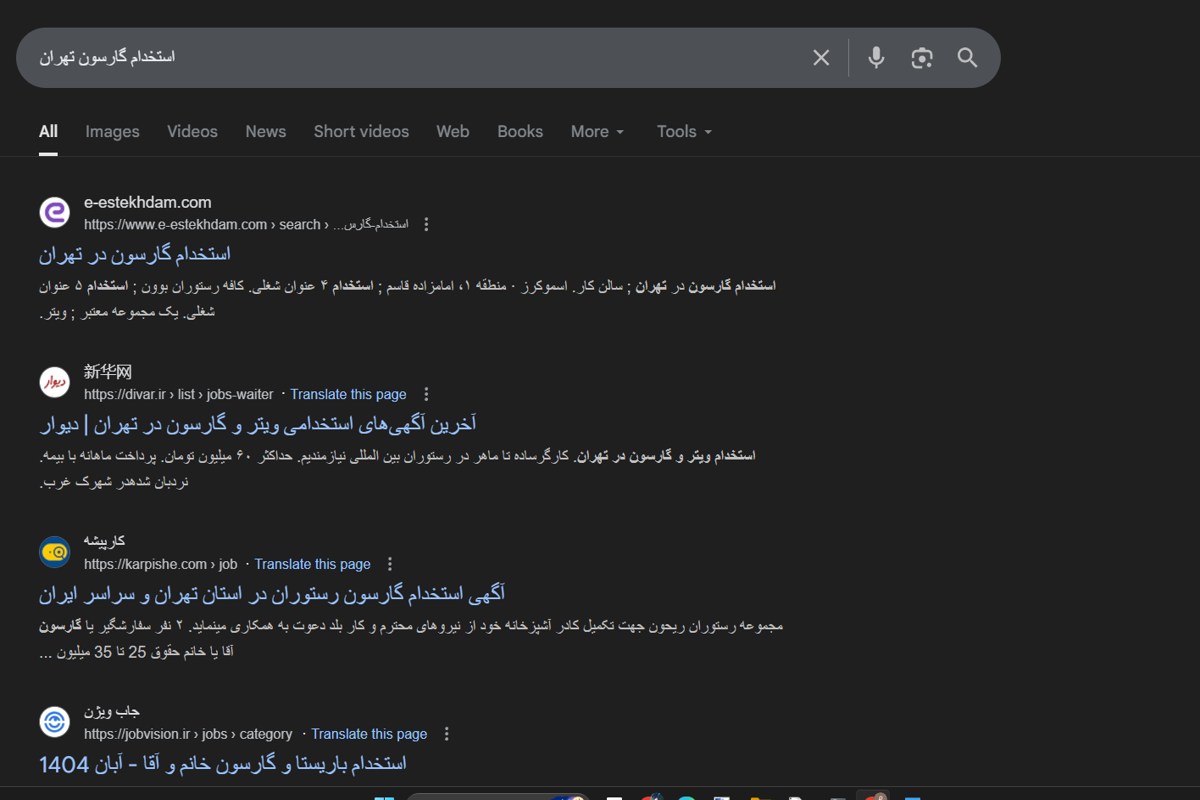Click the Karpishe yellow favicon
This screenshot has height=800, width=1200.
tap(54, 552)
